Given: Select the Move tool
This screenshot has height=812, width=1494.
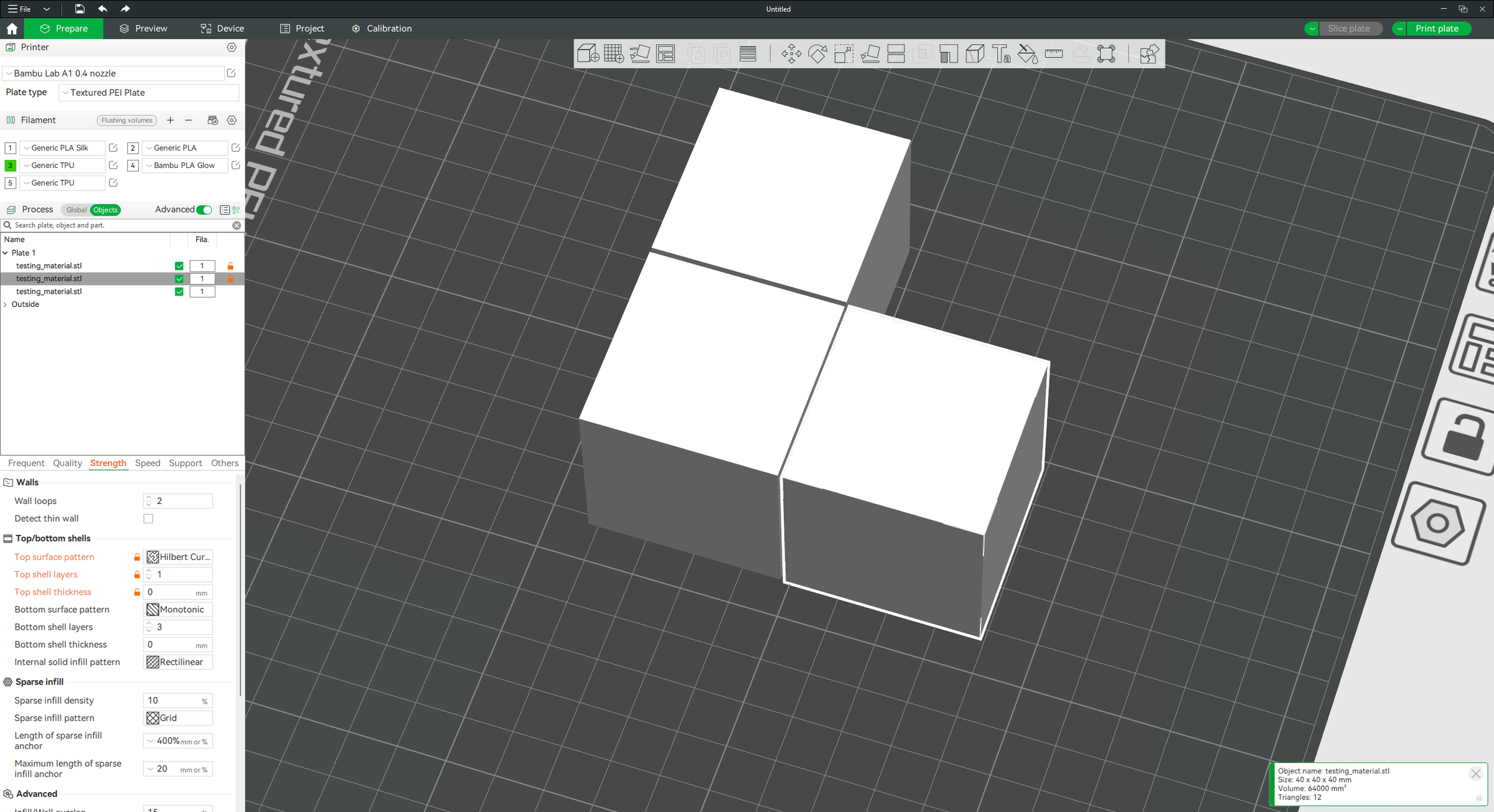Looking at the screenshot, I should (791, 54).
